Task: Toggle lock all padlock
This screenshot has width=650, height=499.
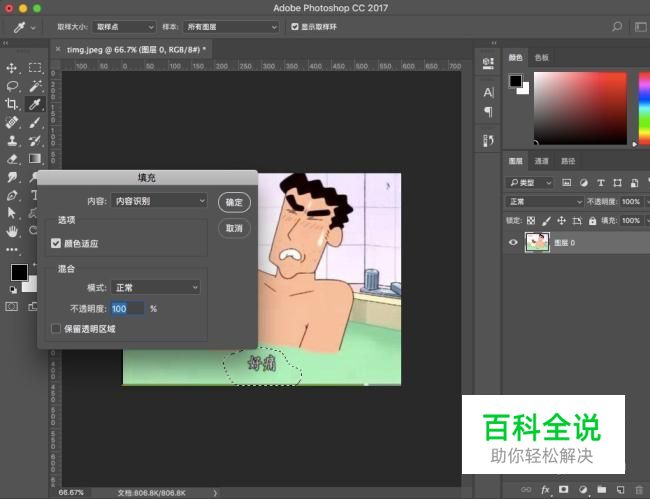Action: click(592, 220)
